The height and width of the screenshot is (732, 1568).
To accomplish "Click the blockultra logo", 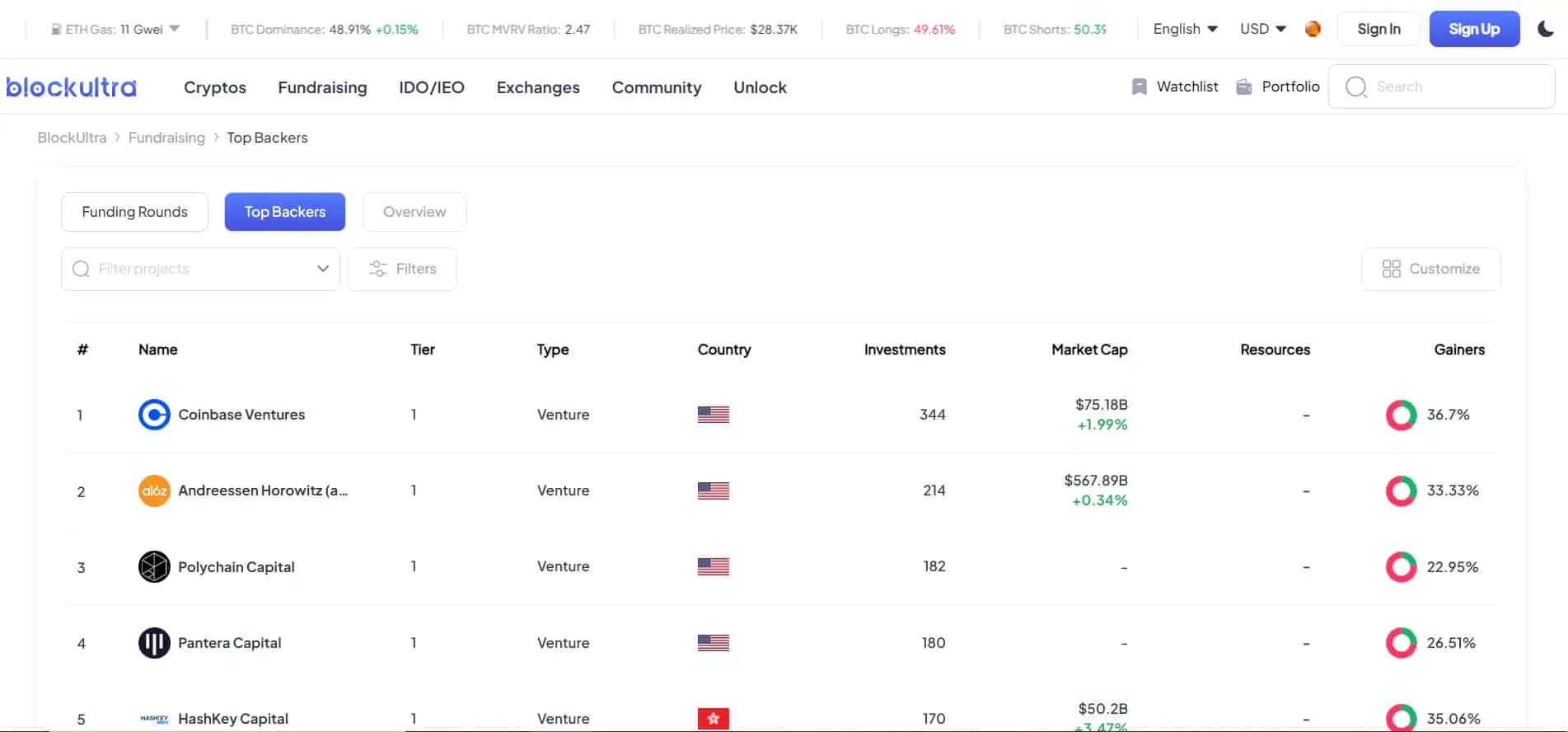I will (x=72, y=87).
